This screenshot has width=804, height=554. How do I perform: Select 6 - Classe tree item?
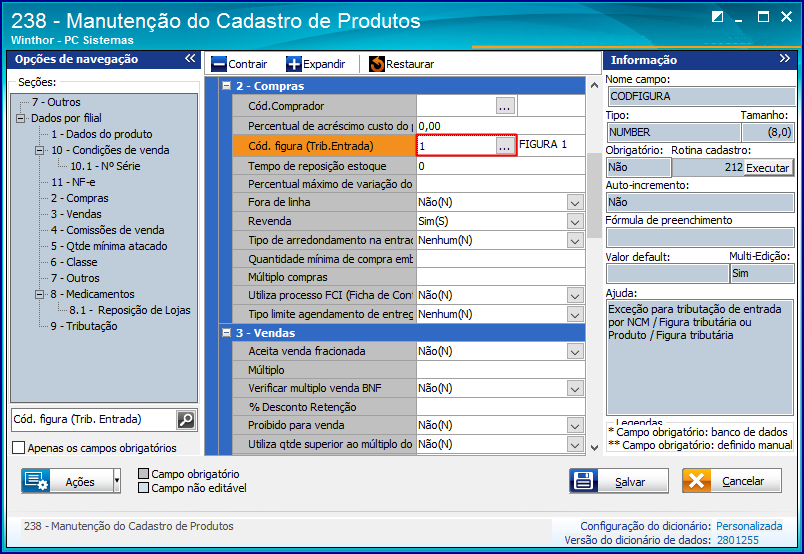pyautogui.click(x=74, y=262)
